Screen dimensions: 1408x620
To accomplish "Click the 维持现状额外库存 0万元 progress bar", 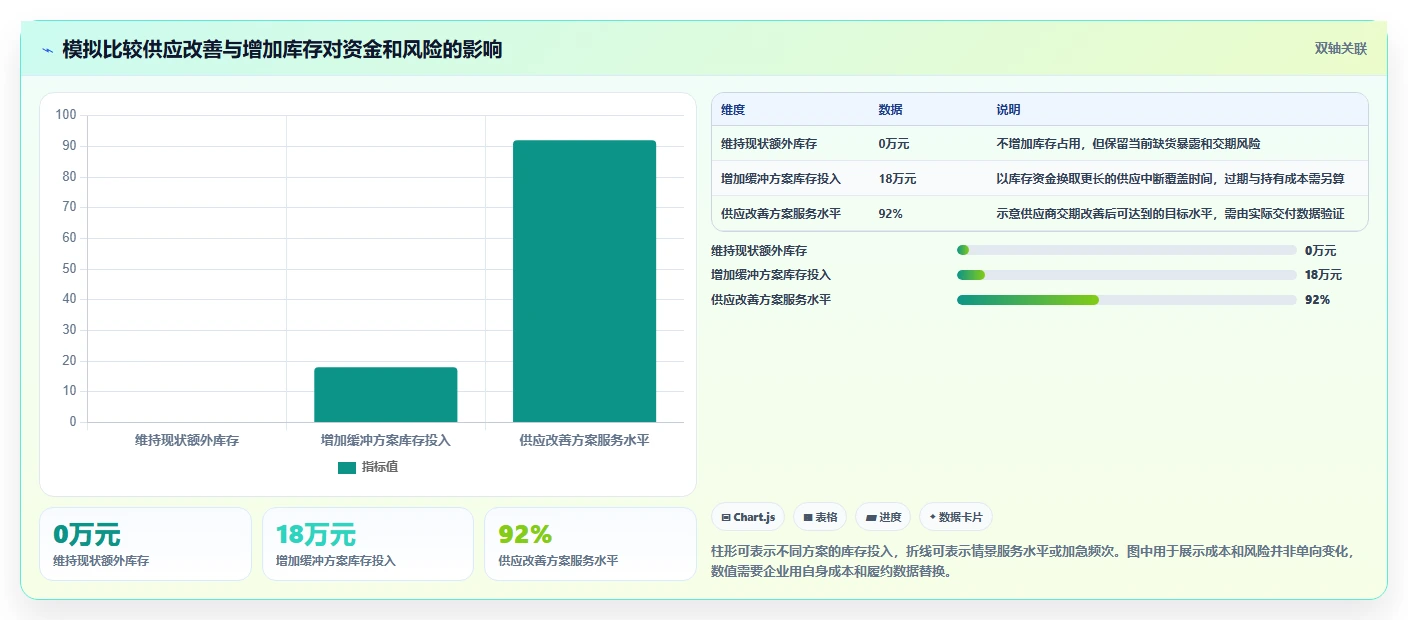I will (1126, 251).
